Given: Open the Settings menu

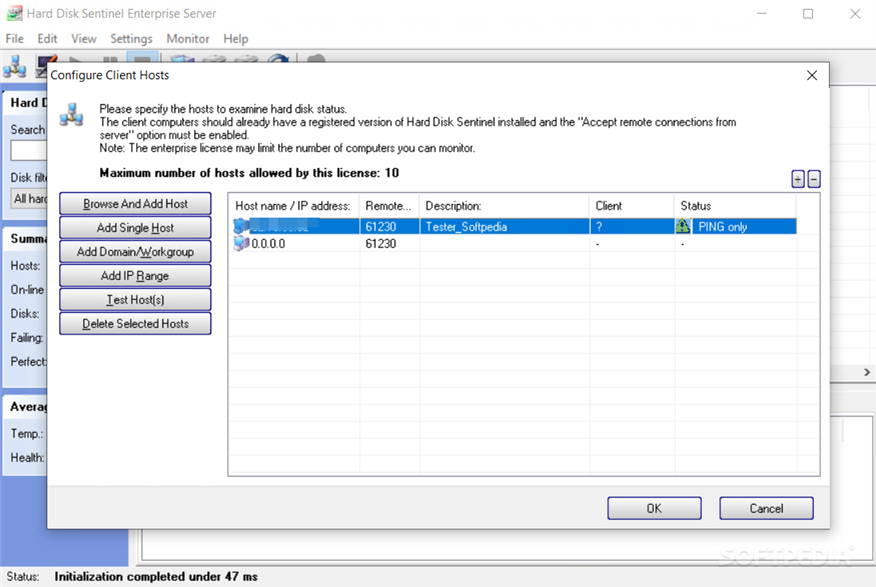Looking at the screenshot, I should tap(131, 39).
